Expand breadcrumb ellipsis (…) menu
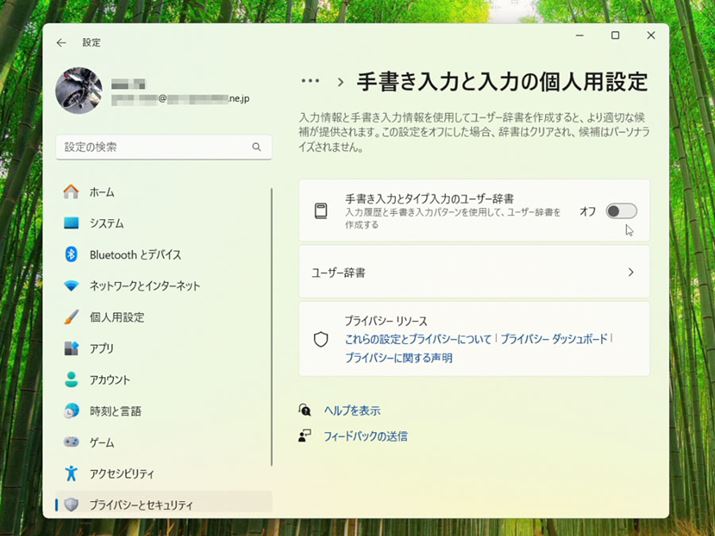The image size is (715, 536). point(310,82)
